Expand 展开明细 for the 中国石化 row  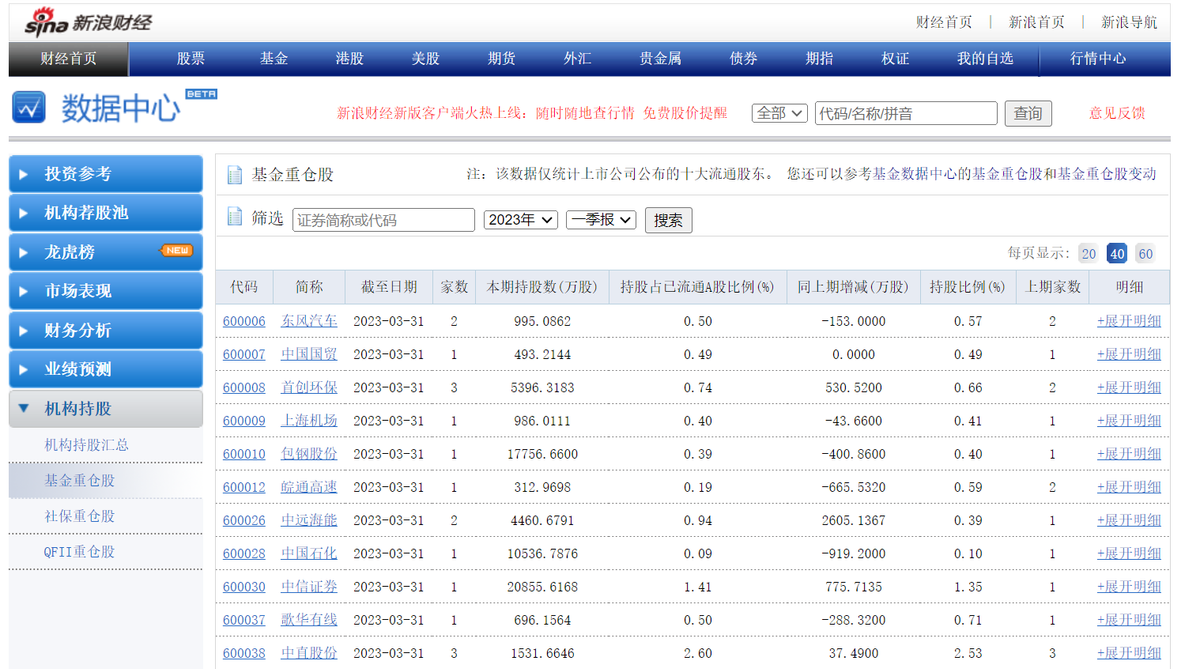1129,553
